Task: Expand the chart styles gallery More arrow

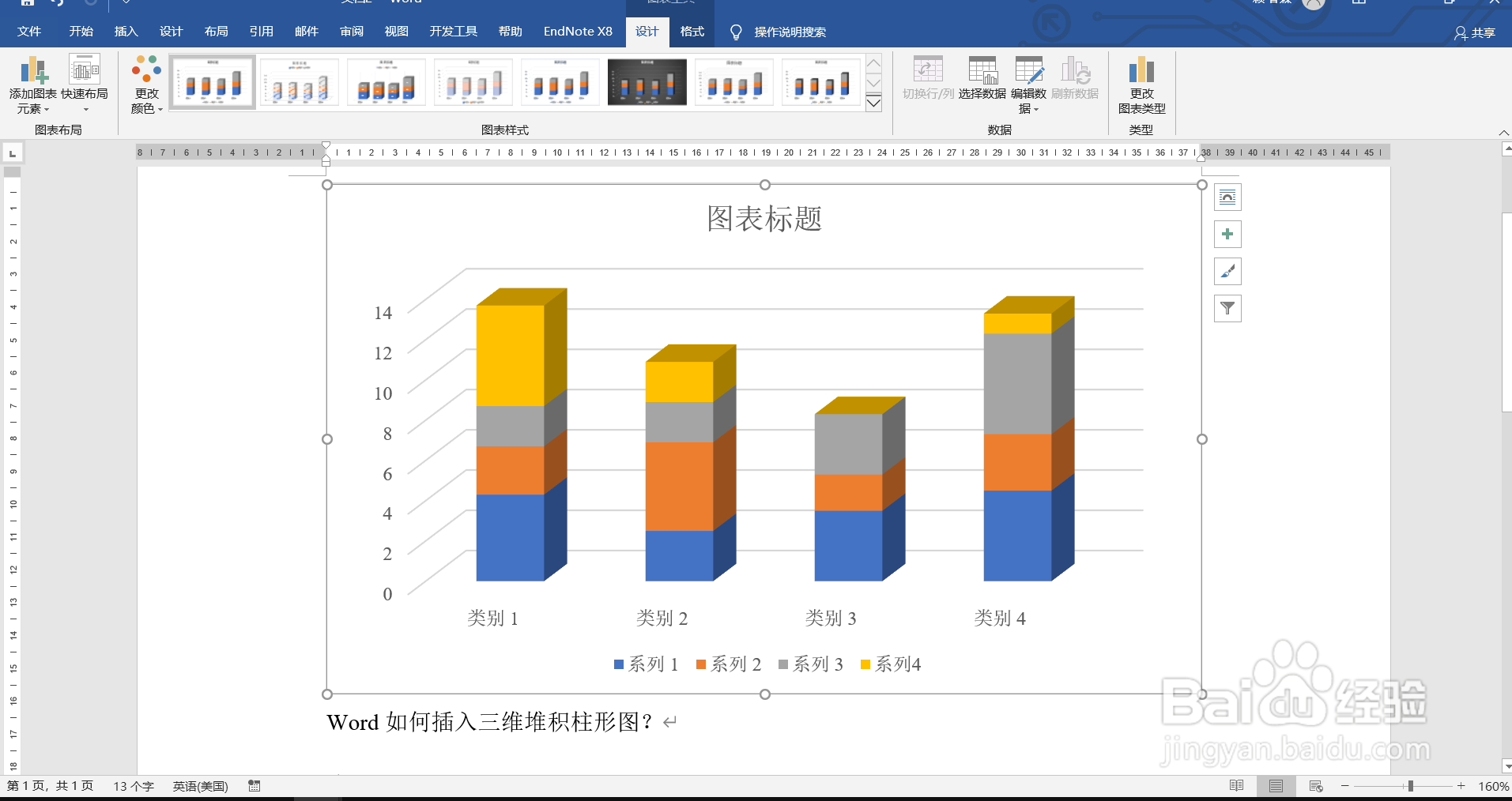Action: [873, 103]
